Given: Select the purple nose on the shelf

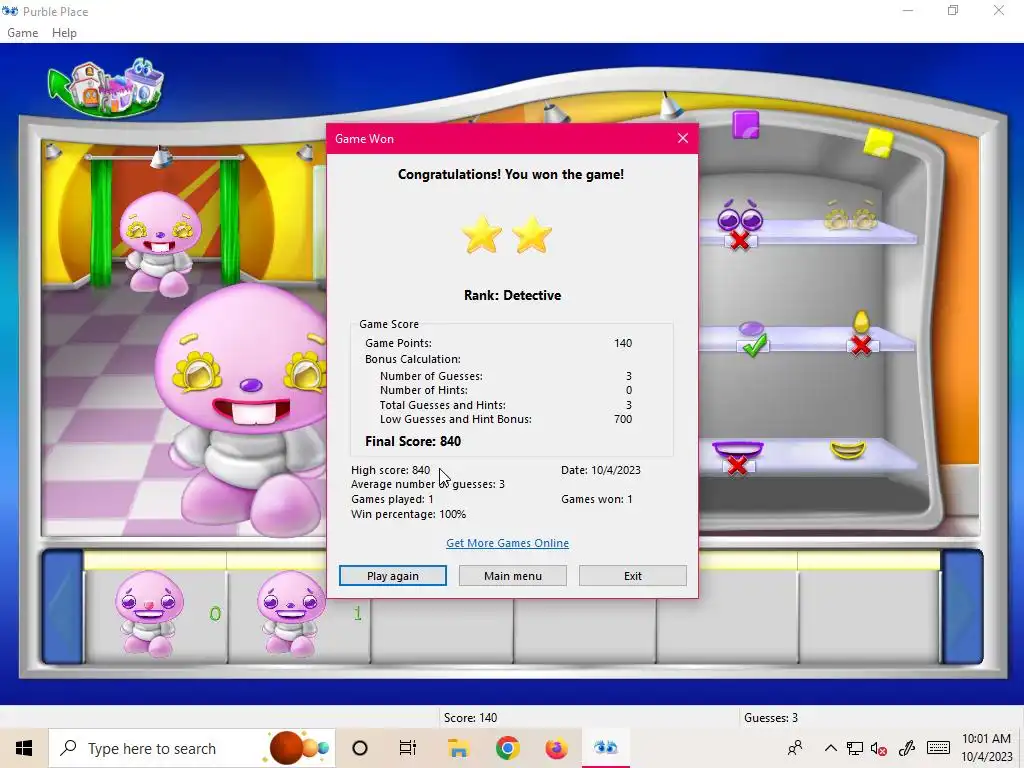Looking at the screenshot, I should [x=751, y=328].
